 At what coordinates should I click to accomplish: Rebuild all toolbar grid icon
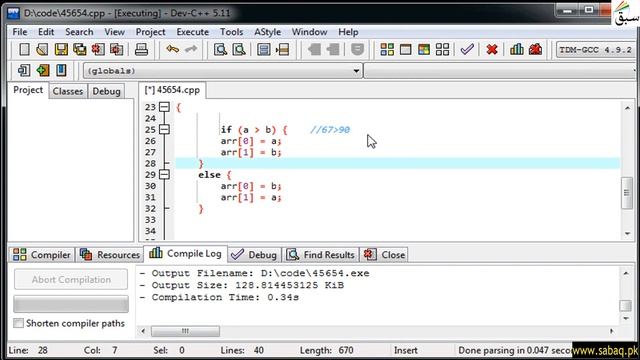tap(442, 49)
